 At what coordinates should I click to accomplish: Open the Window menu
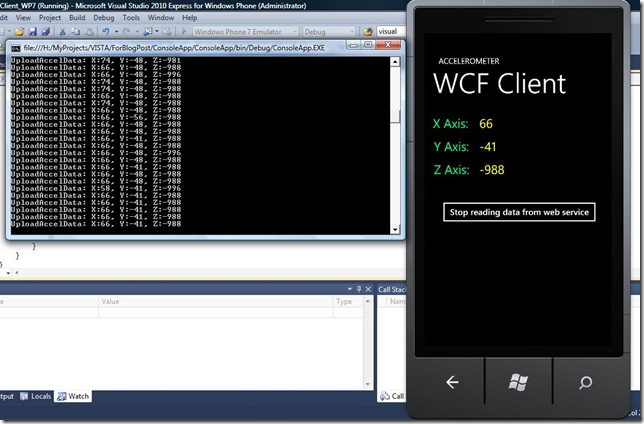(x=161, y=18)
